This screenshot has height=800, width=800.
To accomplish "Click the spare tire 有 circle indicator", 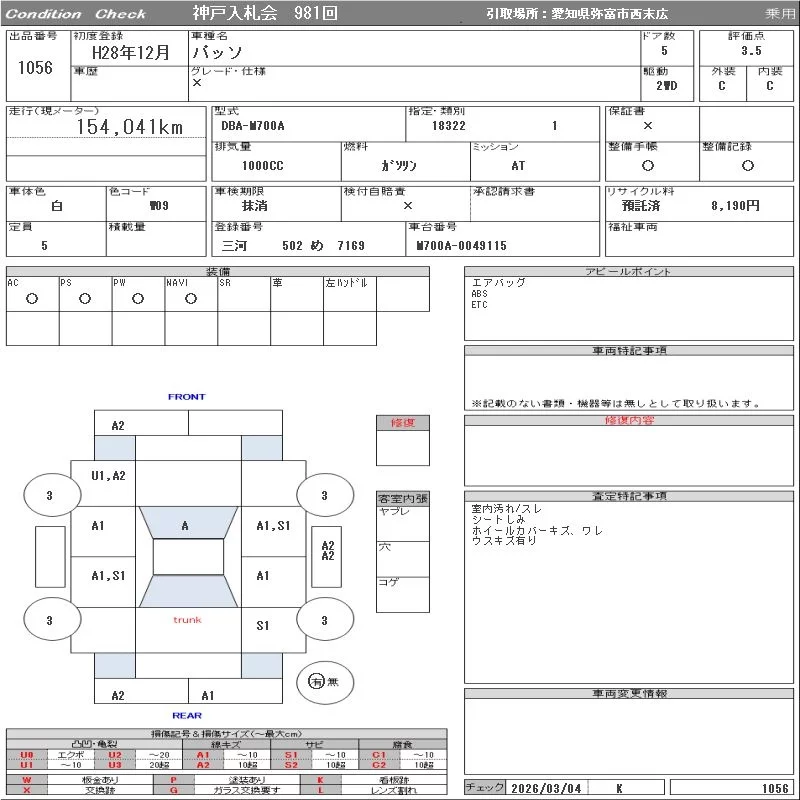I will click(x=317, y=681).
